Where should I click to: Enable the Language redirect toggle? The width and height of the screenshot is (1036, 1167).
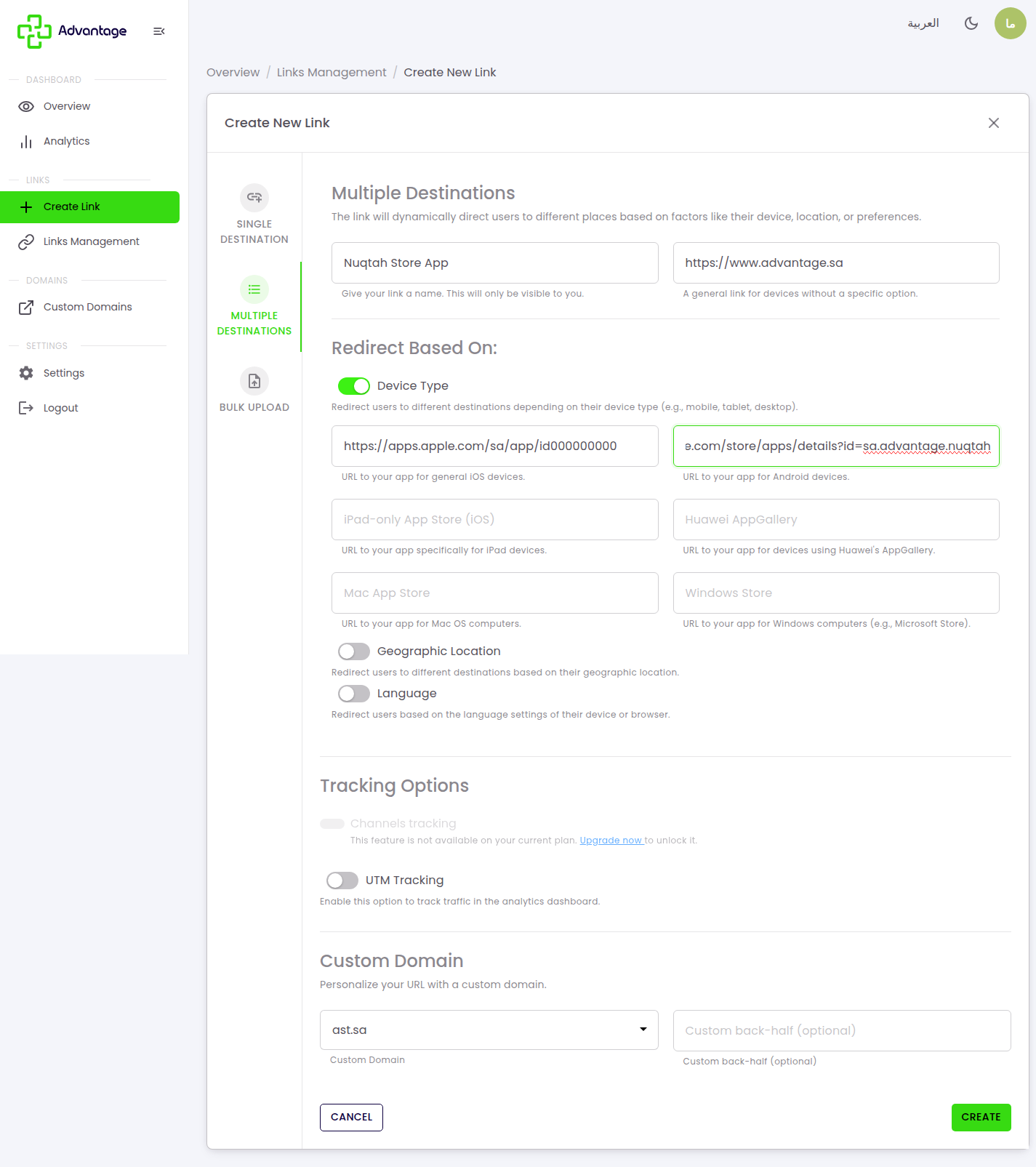click(354, 694)
